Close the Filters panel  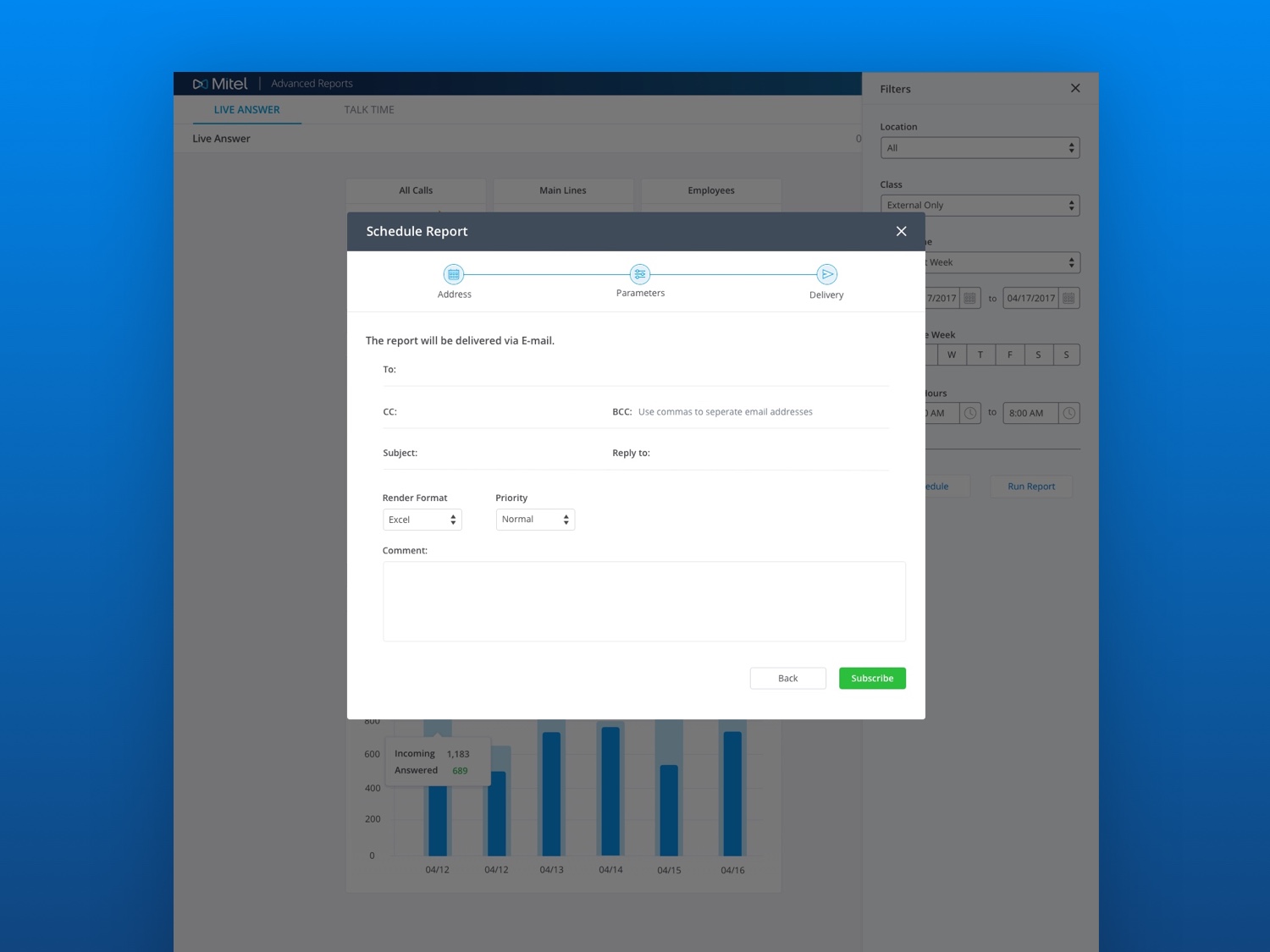click(x=1075, y=88)
